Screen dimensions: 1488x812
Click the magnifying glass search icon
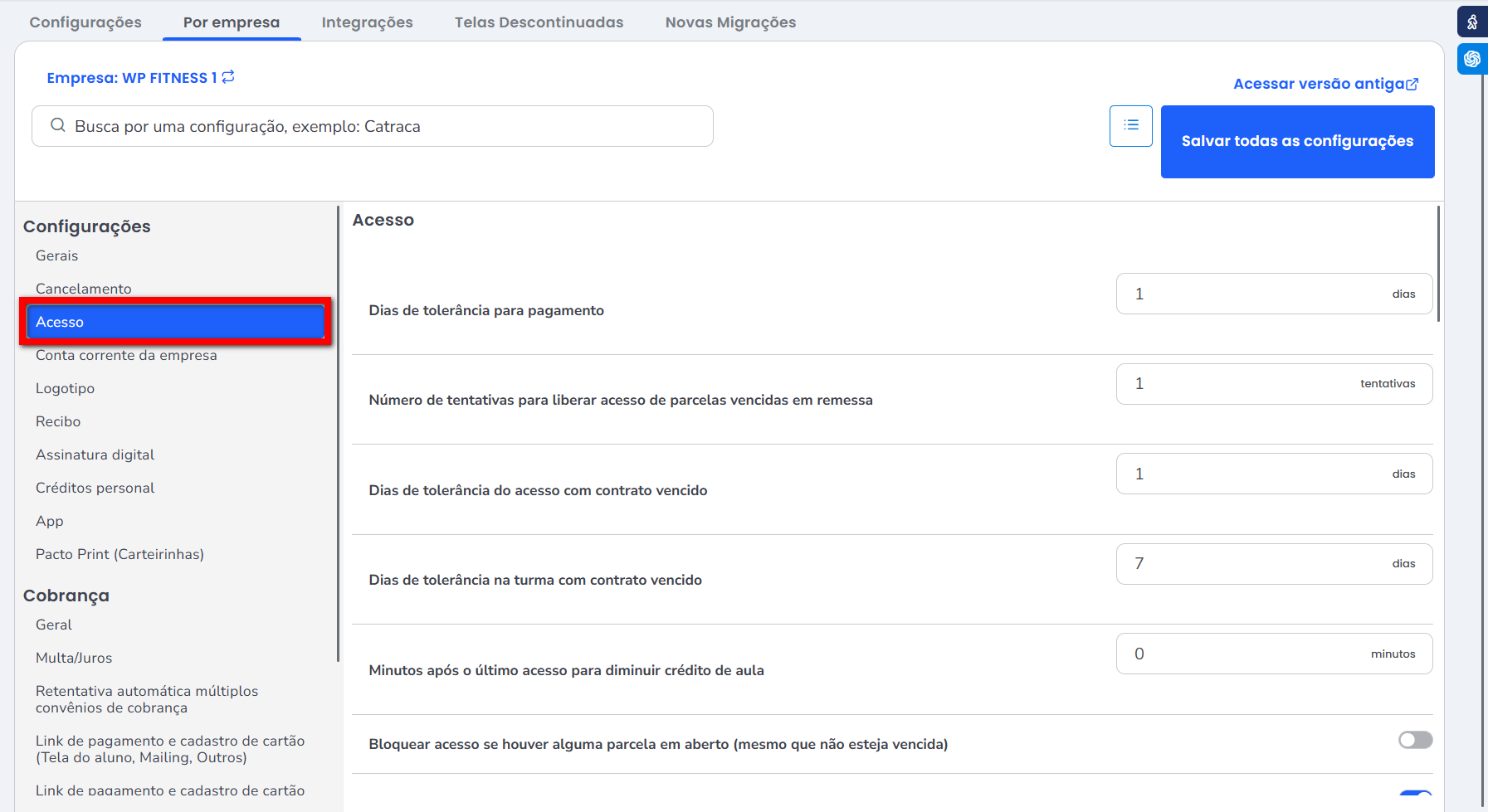coord(57,126)
